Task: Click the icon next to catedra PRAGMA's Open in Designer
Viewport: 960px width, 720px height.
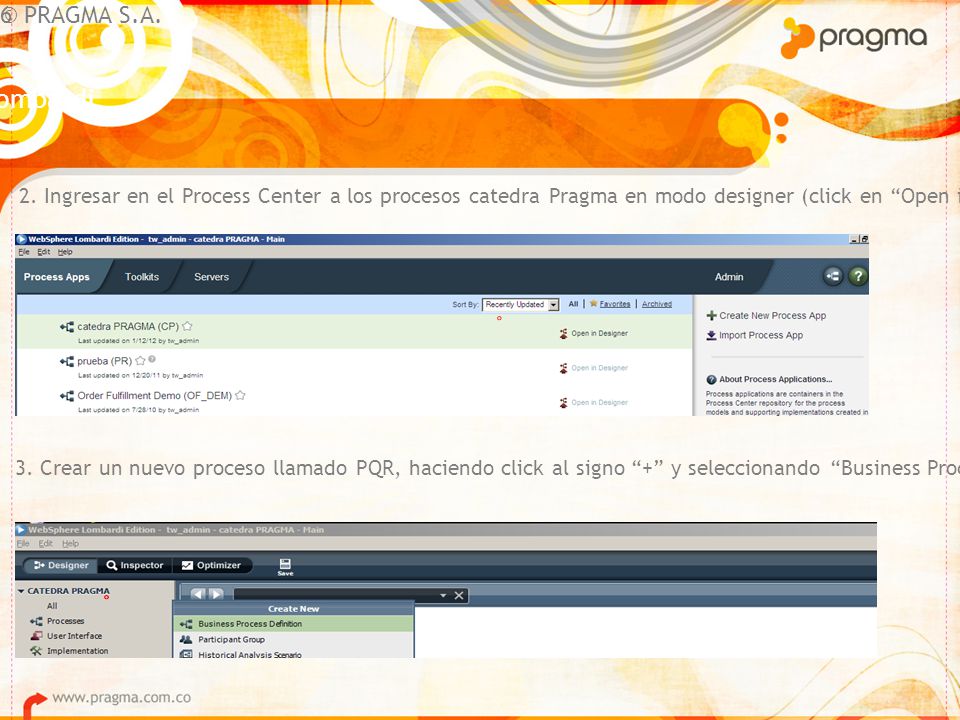Action: click(563, 334)
